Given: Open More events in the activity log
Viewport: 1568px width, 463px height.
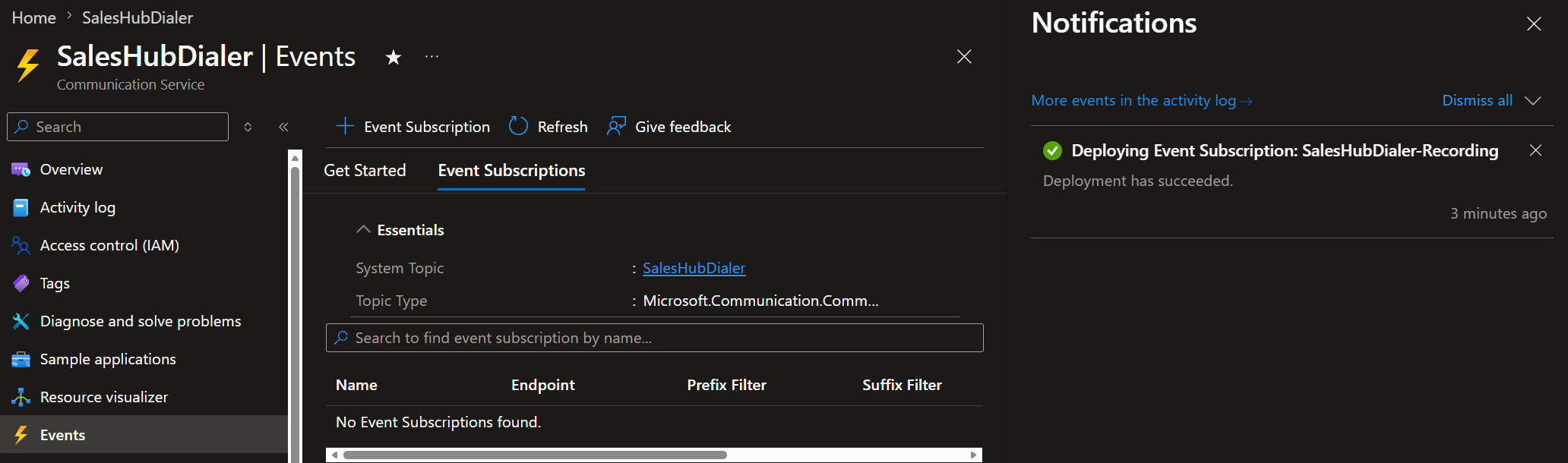Looking at the screenshot, I should pos(1141,100).
